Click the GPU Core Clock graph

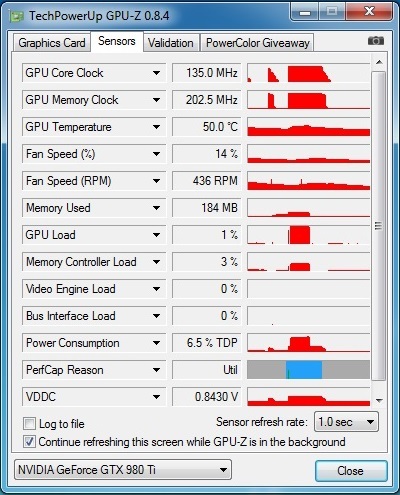pyautogui.click(x=308, y=73)
